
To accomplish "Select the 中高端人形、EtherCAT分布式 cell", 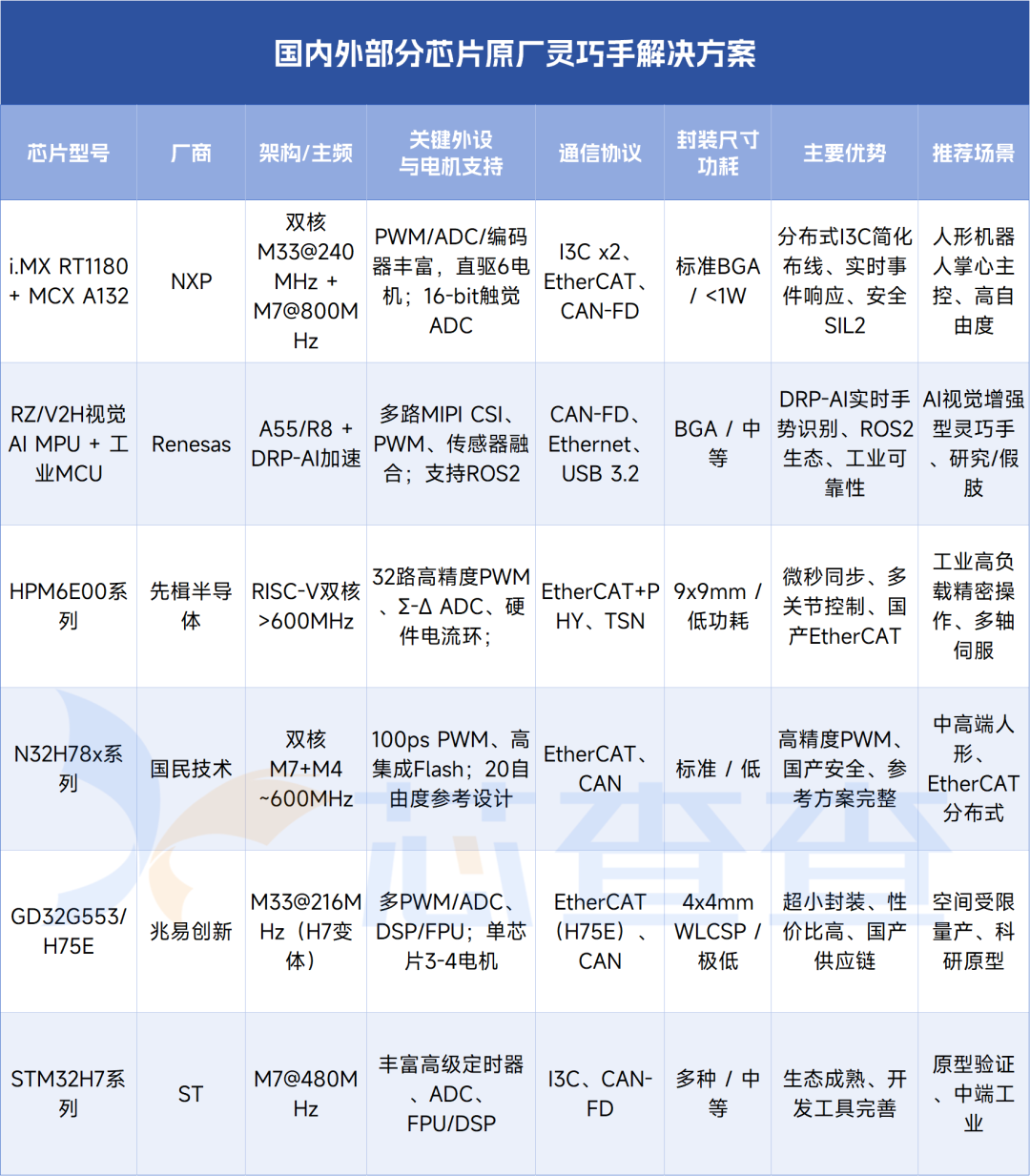I will coord(974,769).
